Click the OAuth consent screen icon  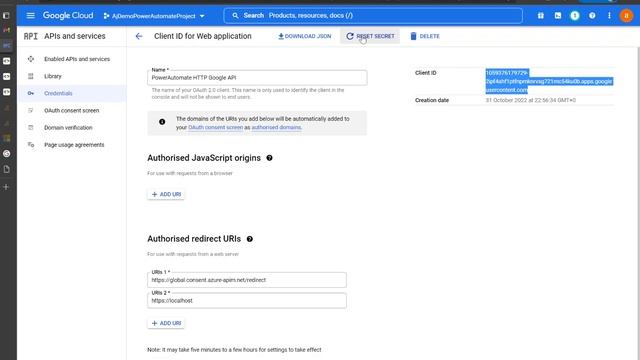point(31,111)
